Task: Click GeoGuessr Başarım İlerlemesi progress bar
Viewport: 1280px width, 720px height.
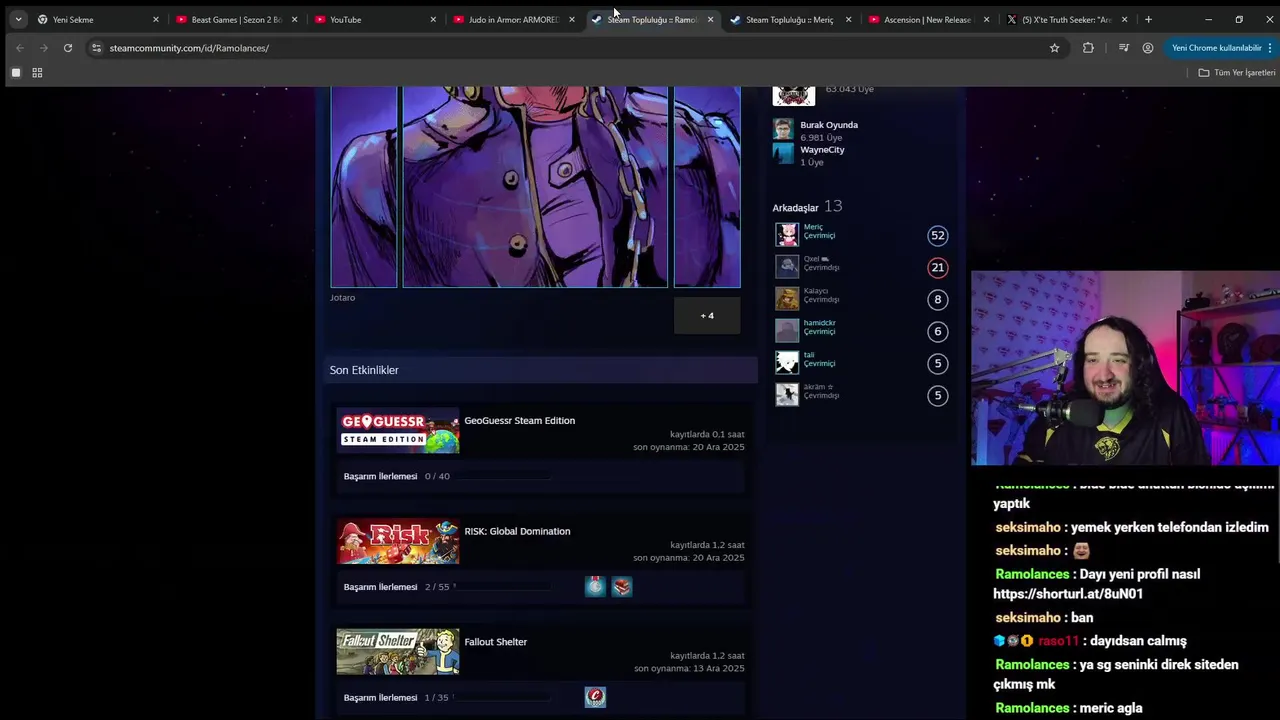Action: click(503, 477)
